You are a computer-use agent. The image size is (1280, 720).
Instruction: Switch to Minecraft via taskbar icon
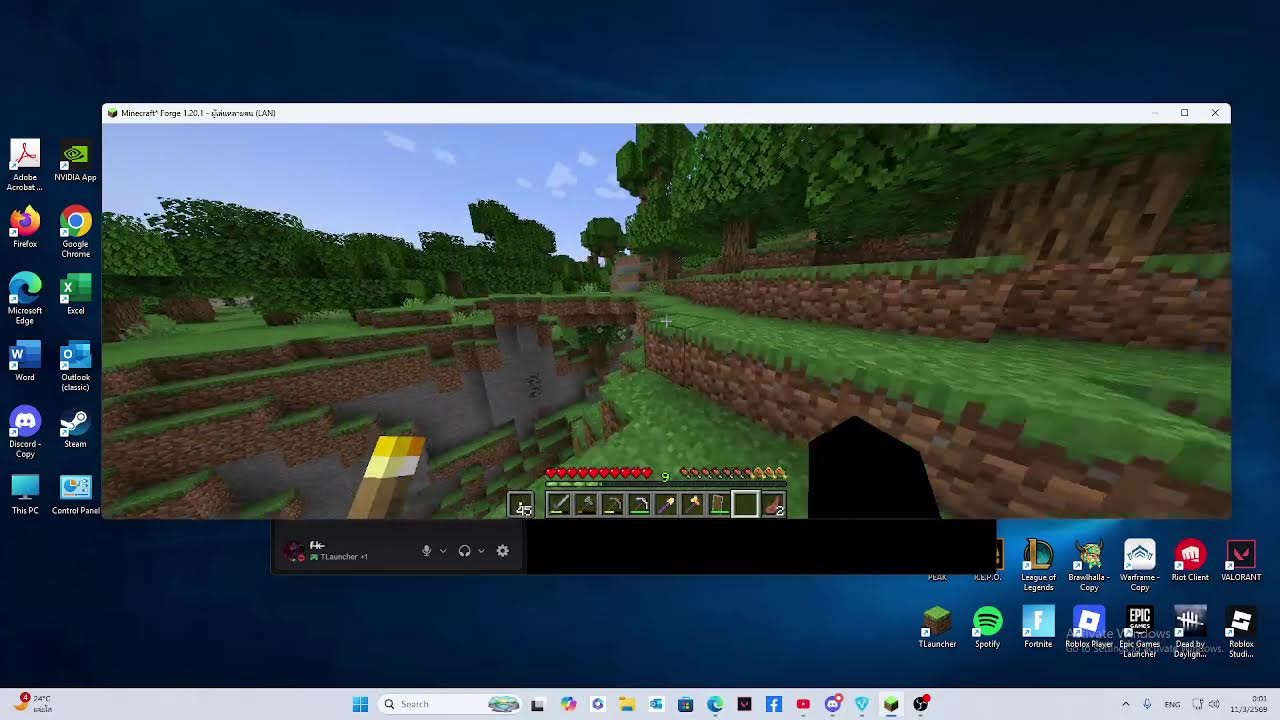coord(891,704)
